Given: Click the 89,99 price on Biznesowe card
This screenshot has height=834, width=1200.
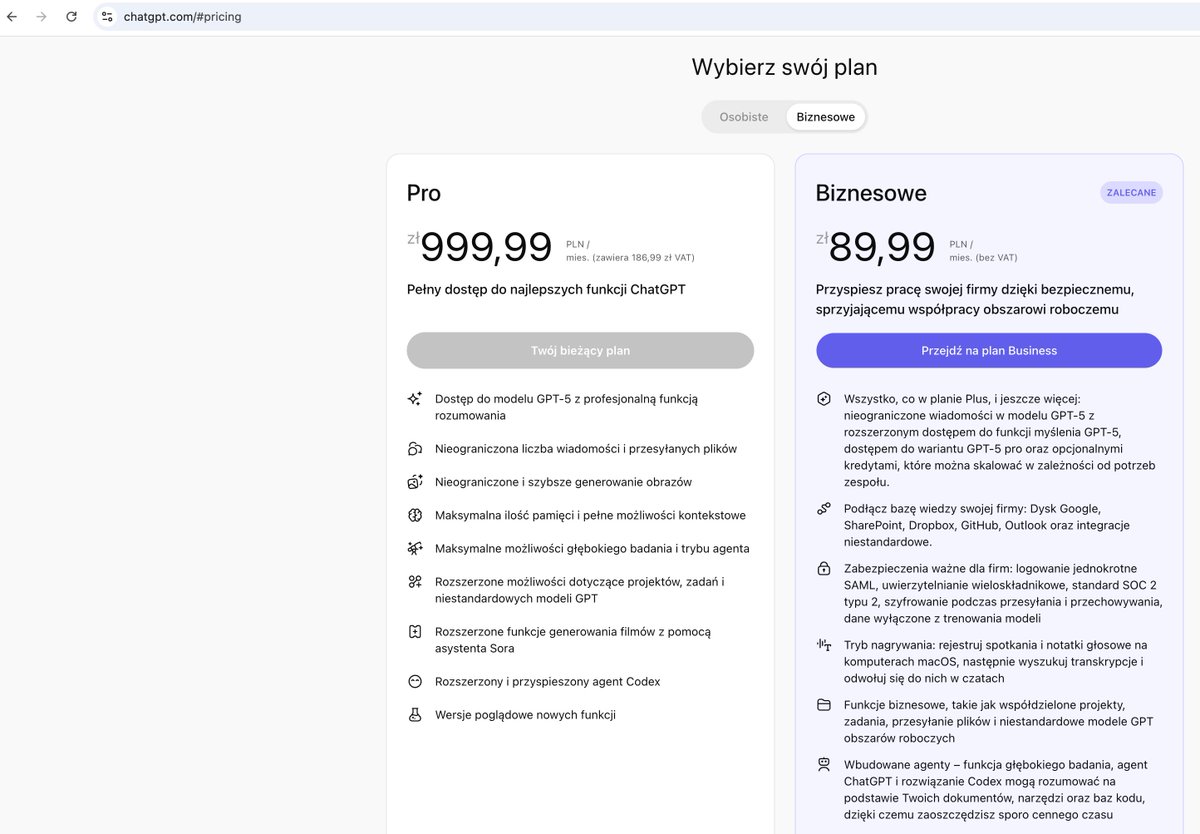Looking at the screenshot, I should coord(882,247).
